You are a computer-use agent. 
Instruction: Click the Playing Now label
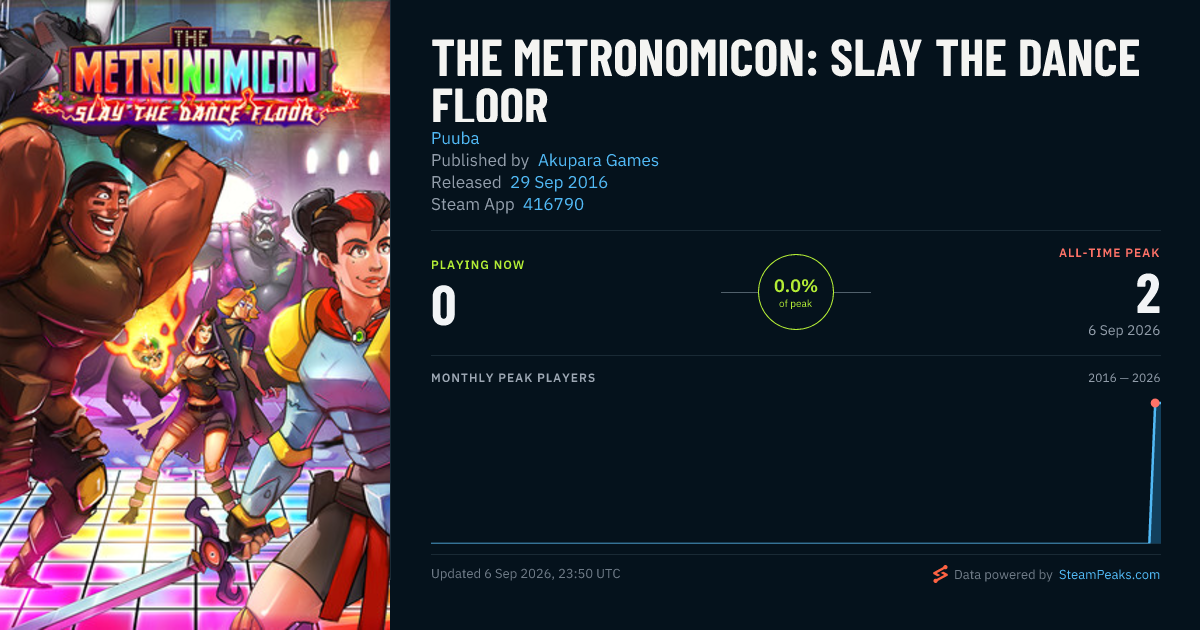tap(478, 265)
